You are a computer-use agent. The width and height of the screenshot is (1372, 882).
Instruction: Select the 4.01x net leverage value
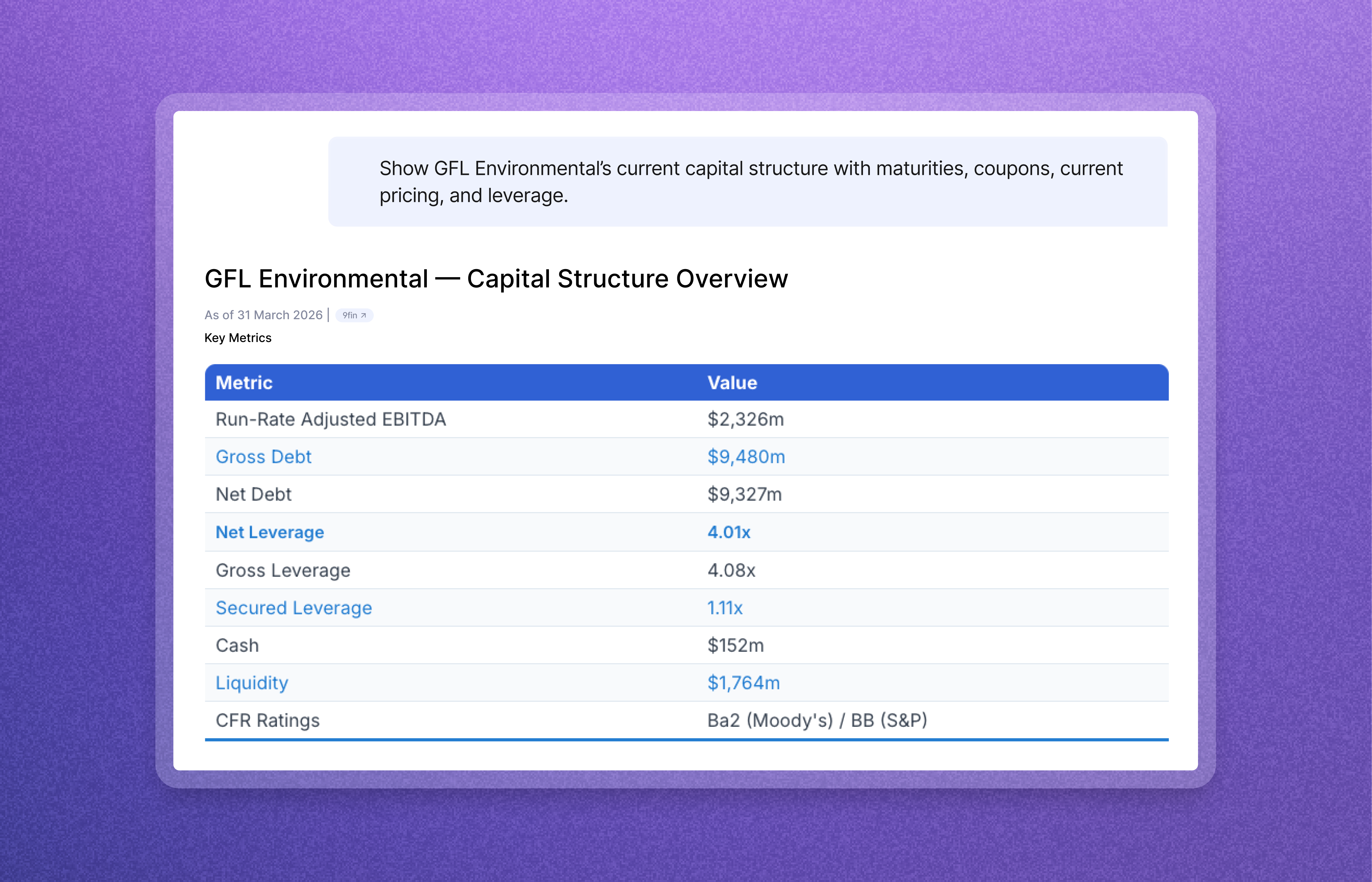pyautogui.click(x=729, y=532)
